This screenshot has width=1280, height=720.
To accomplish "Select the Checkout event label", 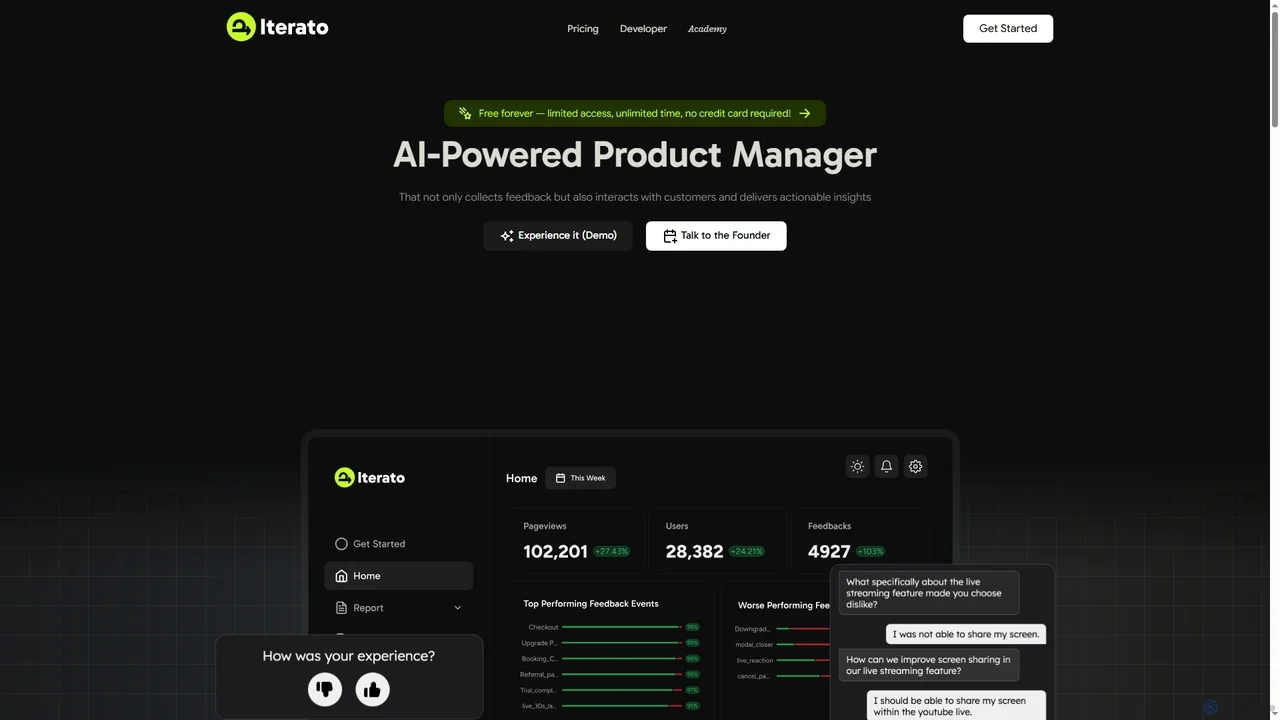I will pyautogui.click(x=543, y=628).
